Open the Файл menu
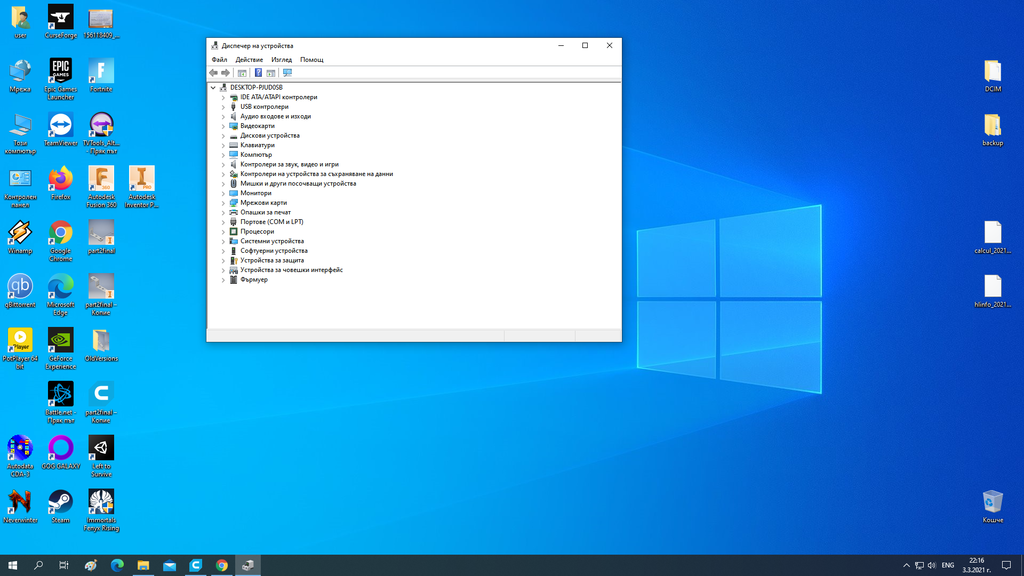 [219, 60]
